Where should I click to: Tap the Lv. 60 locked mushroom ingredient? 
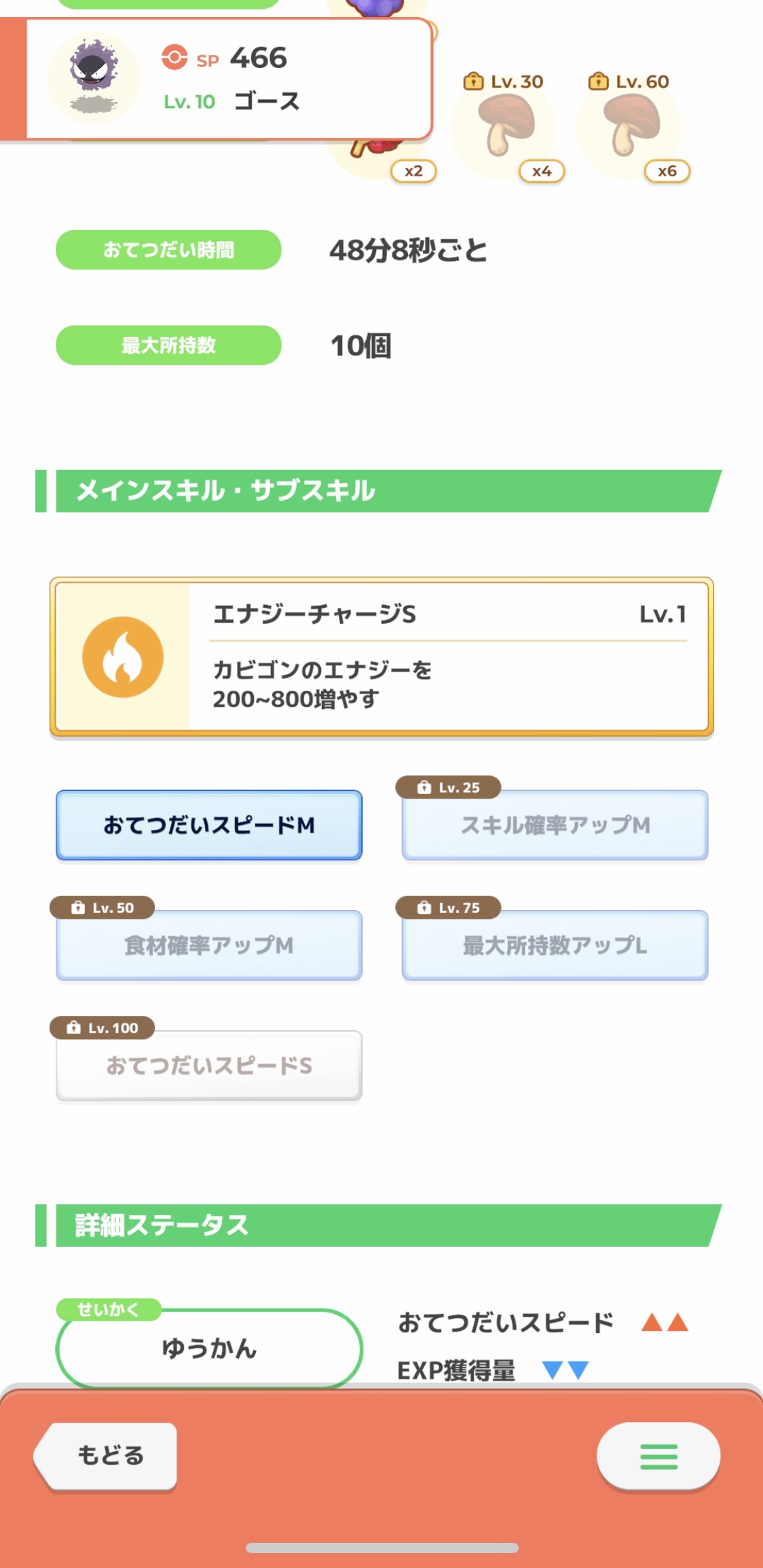tap(631, 126)
